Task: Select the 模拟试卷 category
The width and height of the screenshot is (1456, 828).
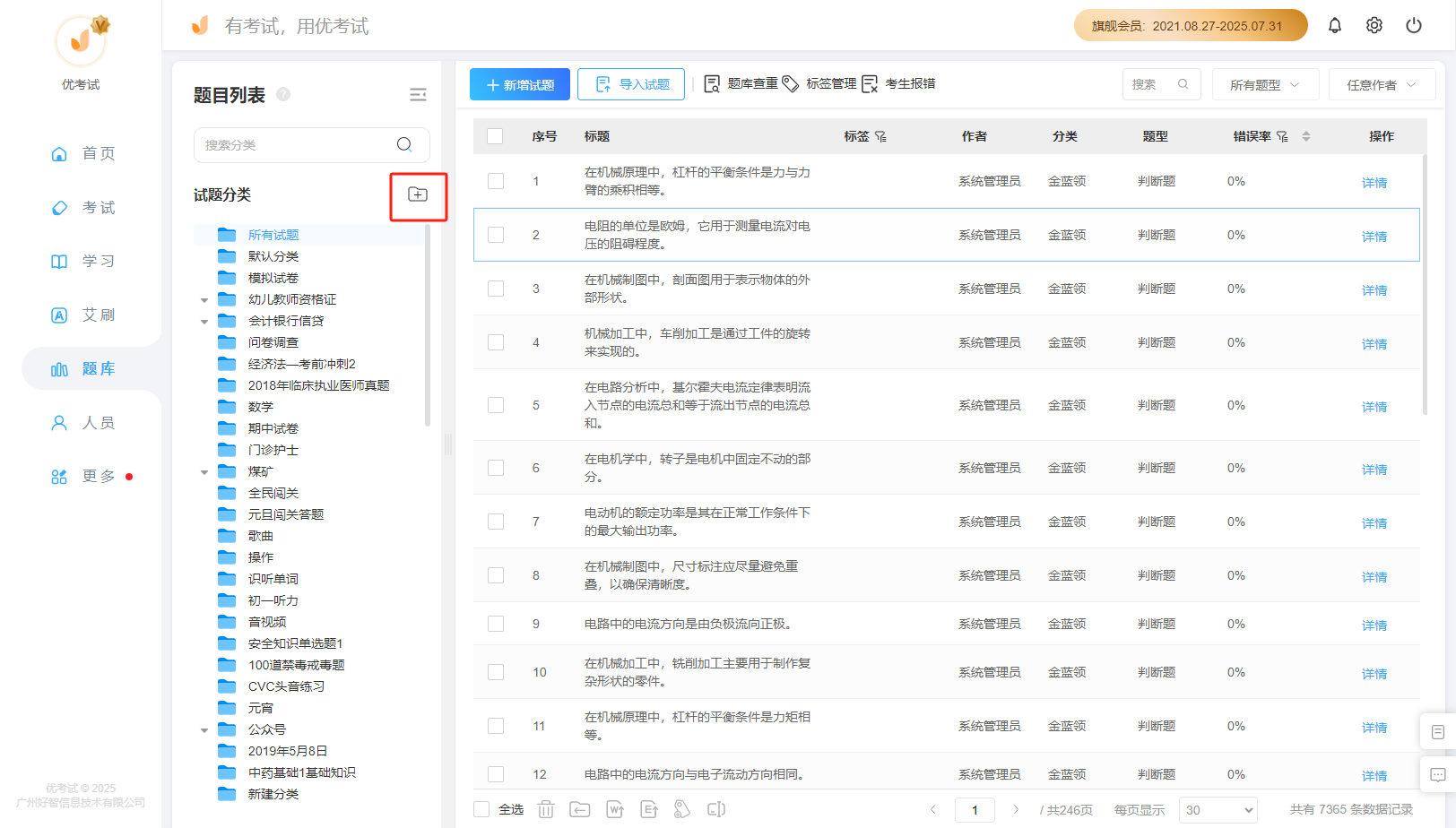Action: point(273,278)
